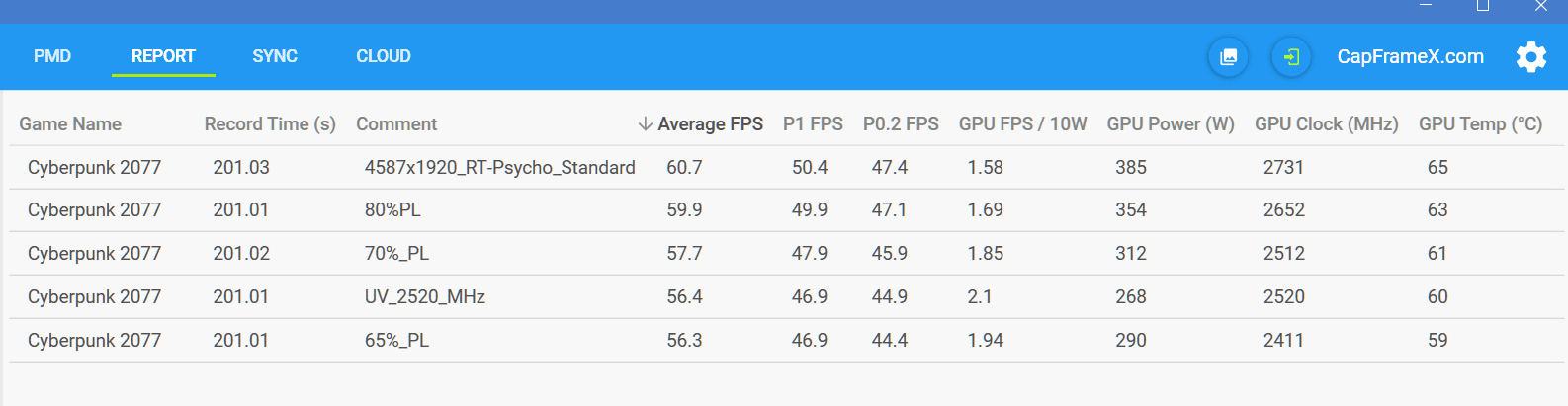
Task: Close the CapFrameX window
Action: [1540, 6]
